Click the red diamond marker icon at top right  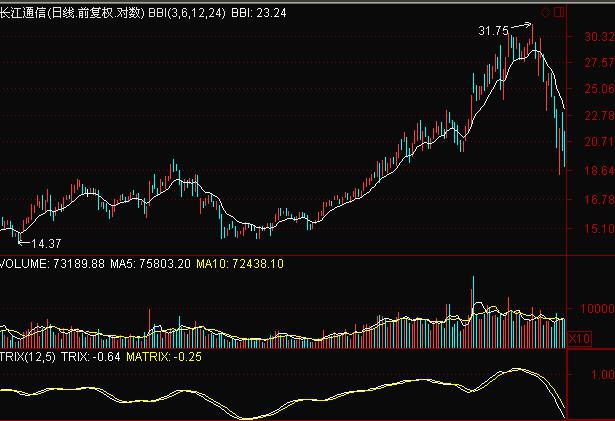point(546,12)
